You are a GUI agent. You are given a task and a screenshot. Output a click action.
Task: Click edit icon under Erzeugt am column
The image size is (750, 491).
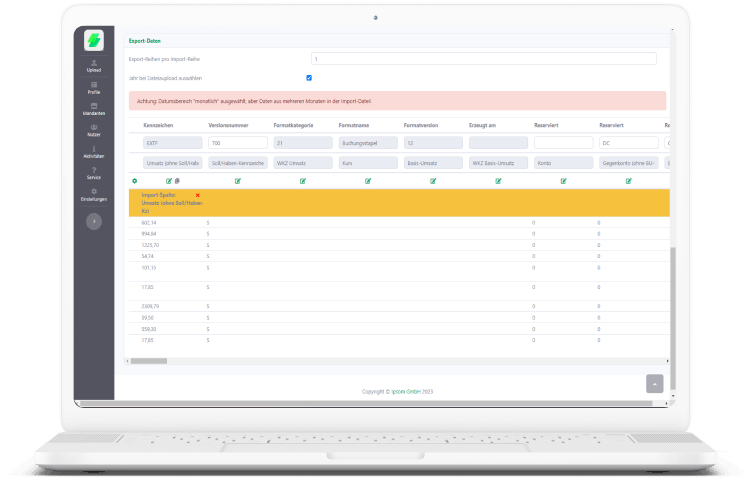coord(498,181)
